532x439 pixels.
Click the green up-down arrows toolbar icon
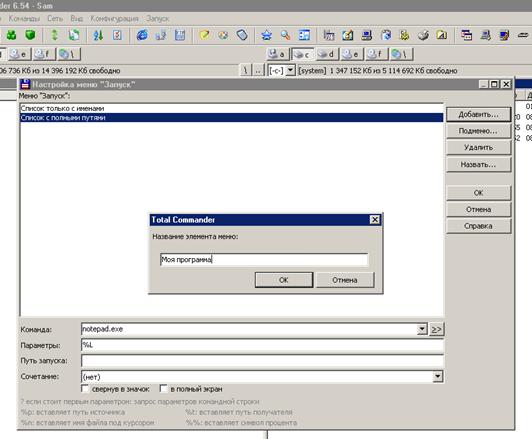(55, 35)
